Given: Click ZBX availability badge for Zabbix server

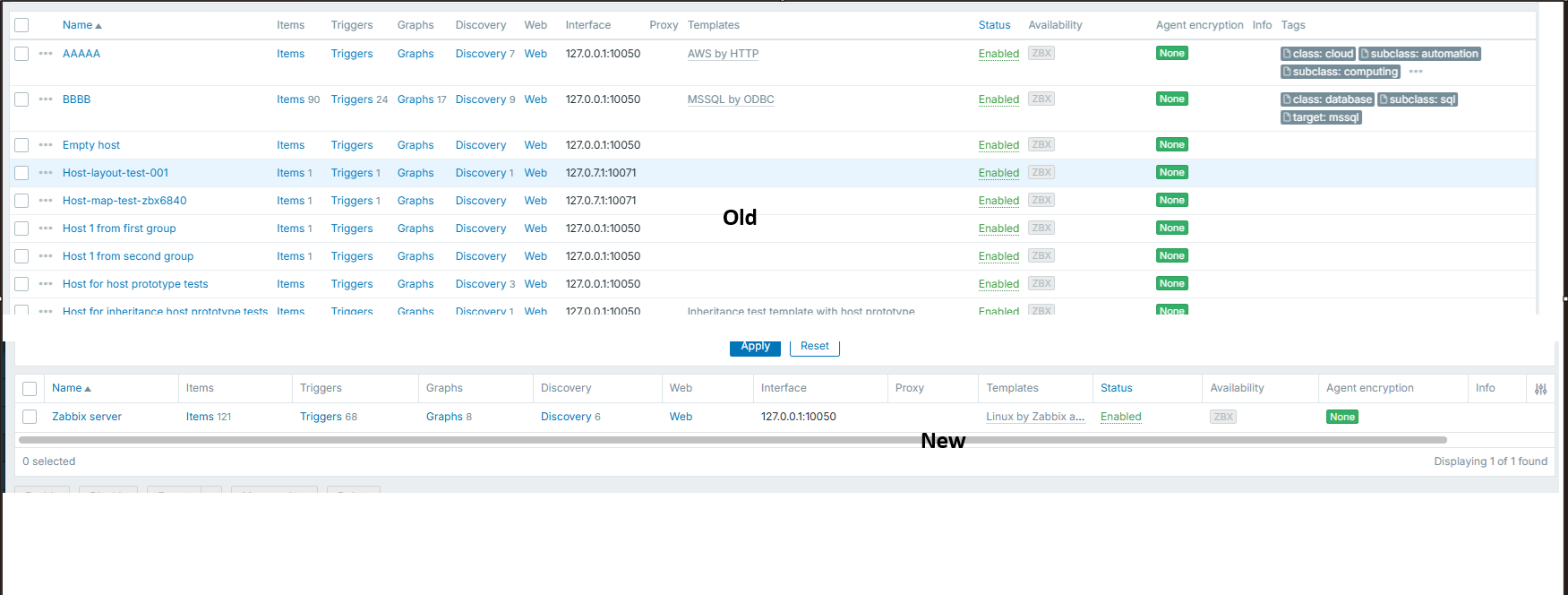Looking at the screenshot, I should point(1222,417).
